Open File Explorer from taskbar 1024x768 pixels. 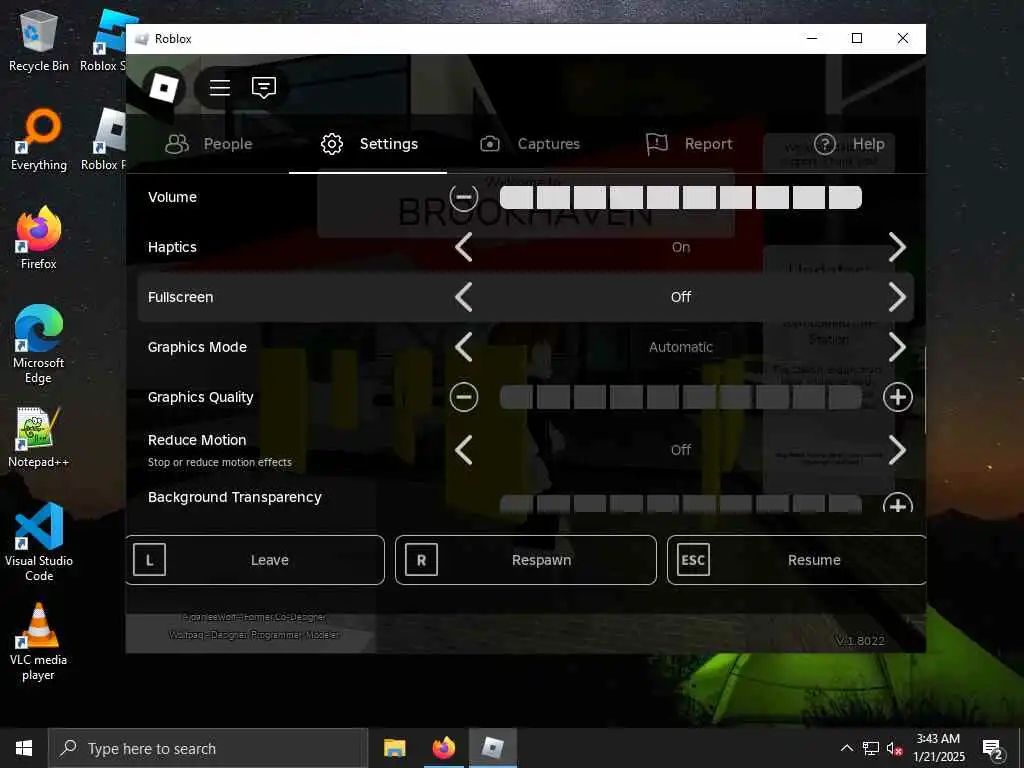pyautogui.click(x=394, y=748)
